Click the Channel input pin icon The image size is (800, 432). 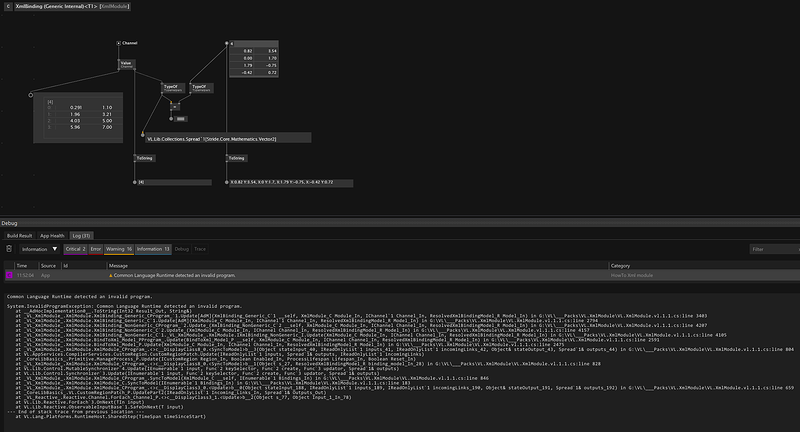click(x=117, y=44)
